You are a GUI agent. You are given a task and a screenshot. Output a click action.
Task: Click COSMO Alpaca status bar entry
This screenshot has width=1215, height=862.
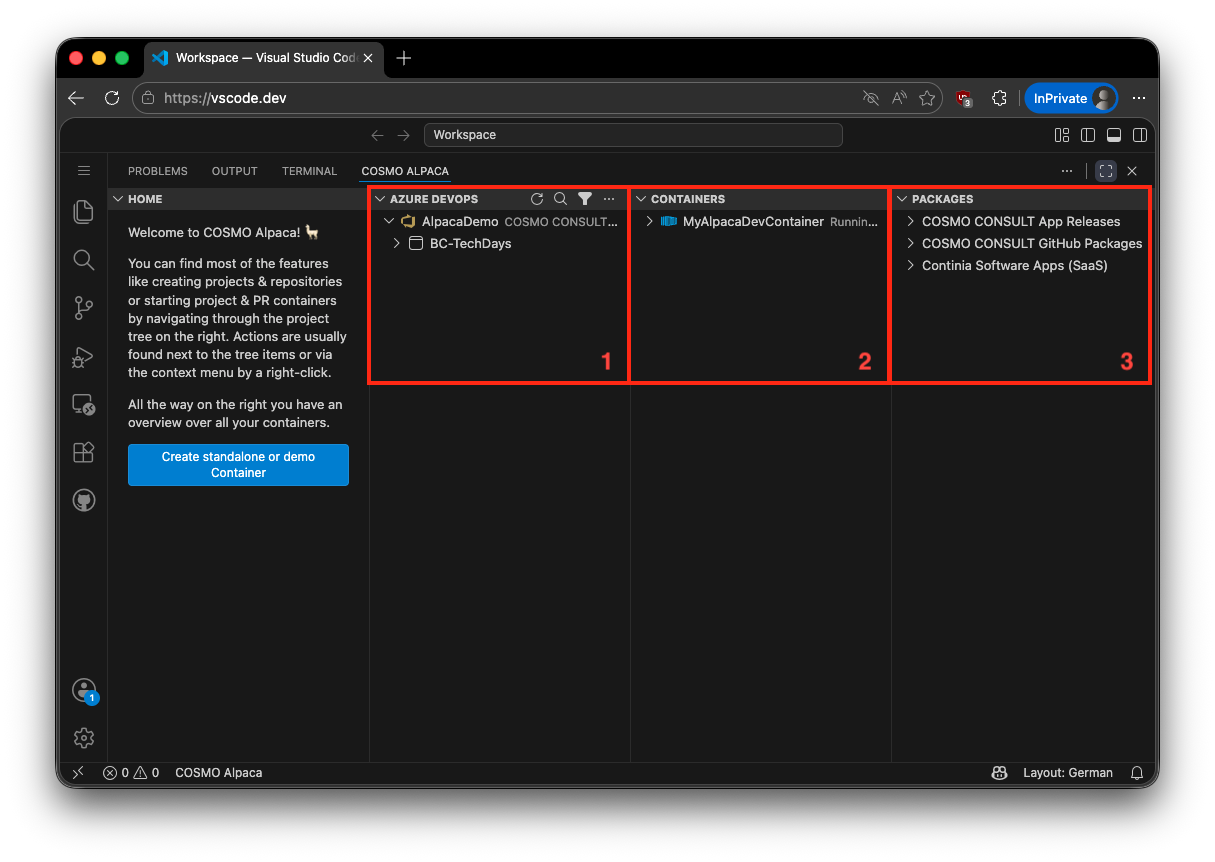coord(219,773)
